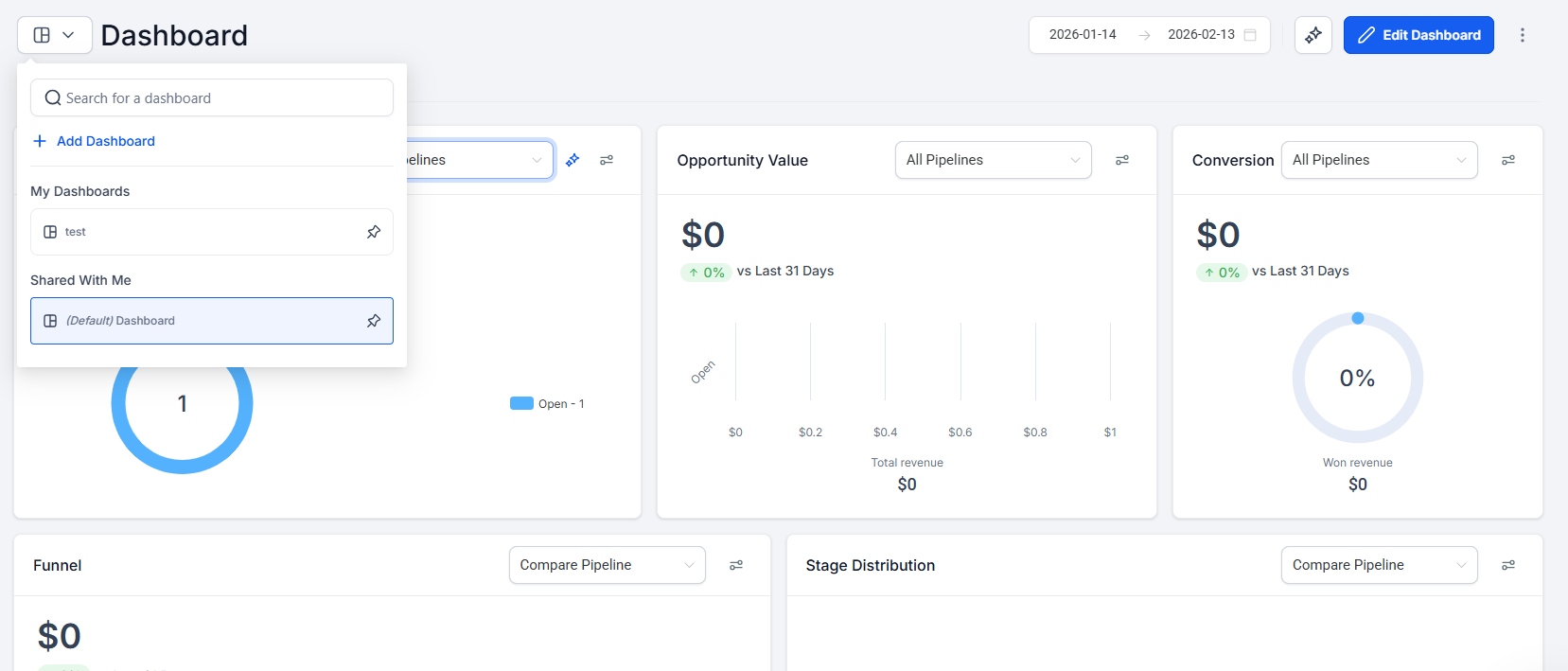
Task: Pin the test dashboard
Action: tap(374, 232)
